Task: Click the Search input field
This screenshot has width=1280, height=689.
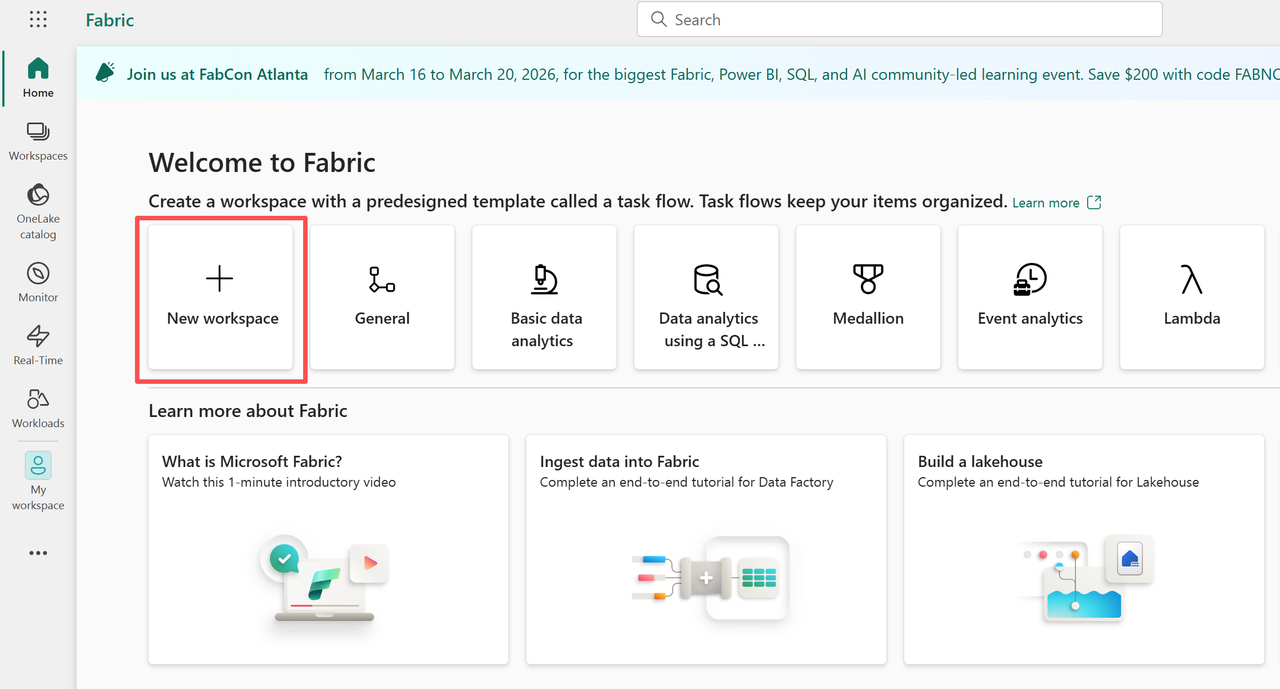Action: point(900,20)
